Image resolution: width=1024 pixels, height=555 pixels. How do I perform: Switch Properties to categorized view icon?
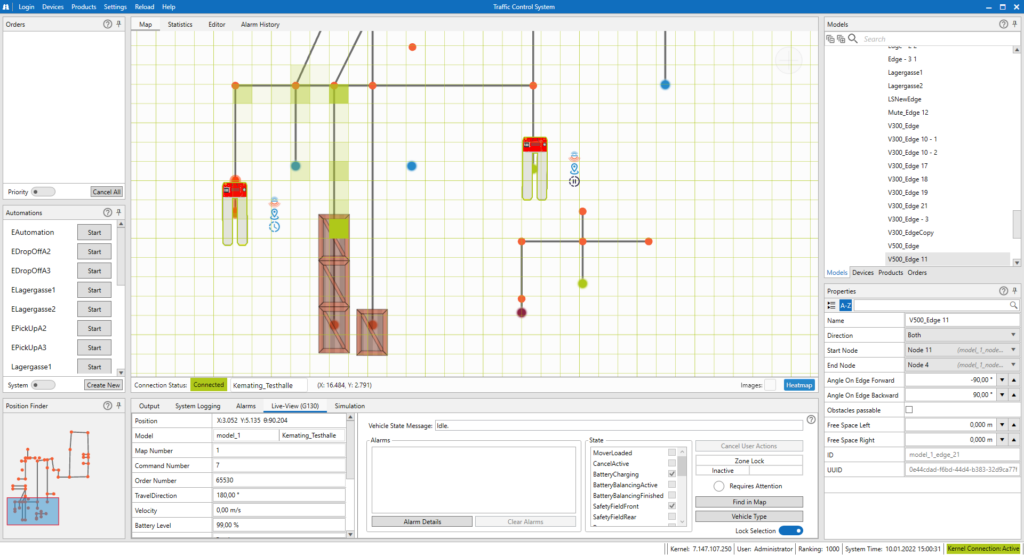pyautogui.click(x=831, y=305)
